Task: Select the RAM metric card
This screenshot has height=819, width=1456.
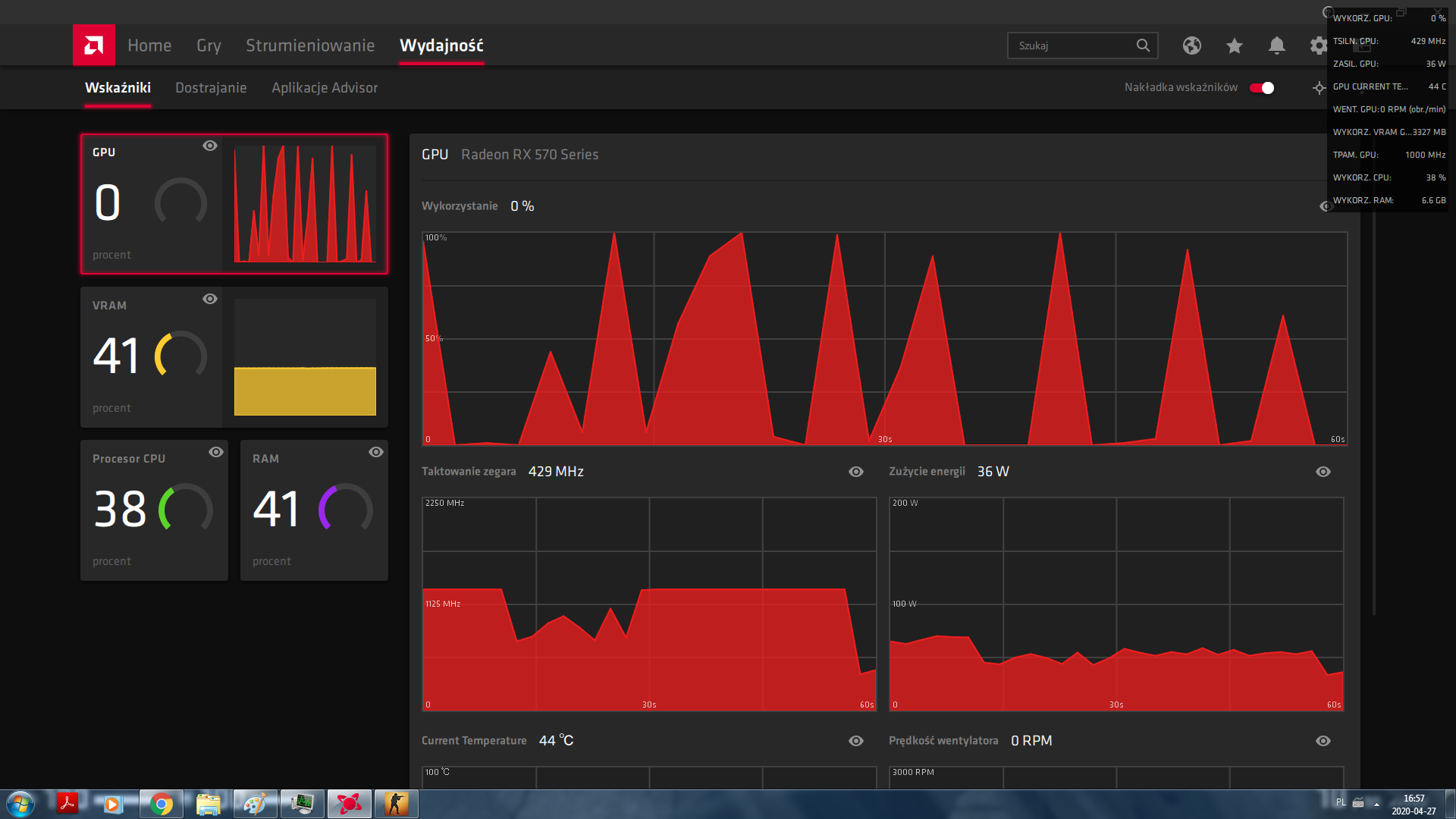Action: [x=314, y=510]
